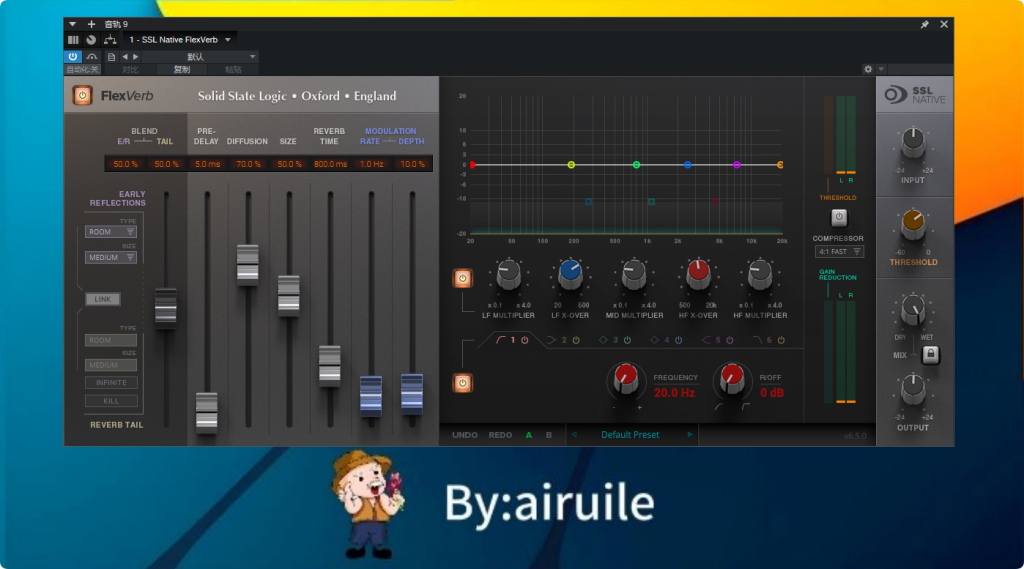Click the LF MULTIPLIER knob
Image resolution: width=1024 pixels, height=569 pixels.
coord(508,274)
